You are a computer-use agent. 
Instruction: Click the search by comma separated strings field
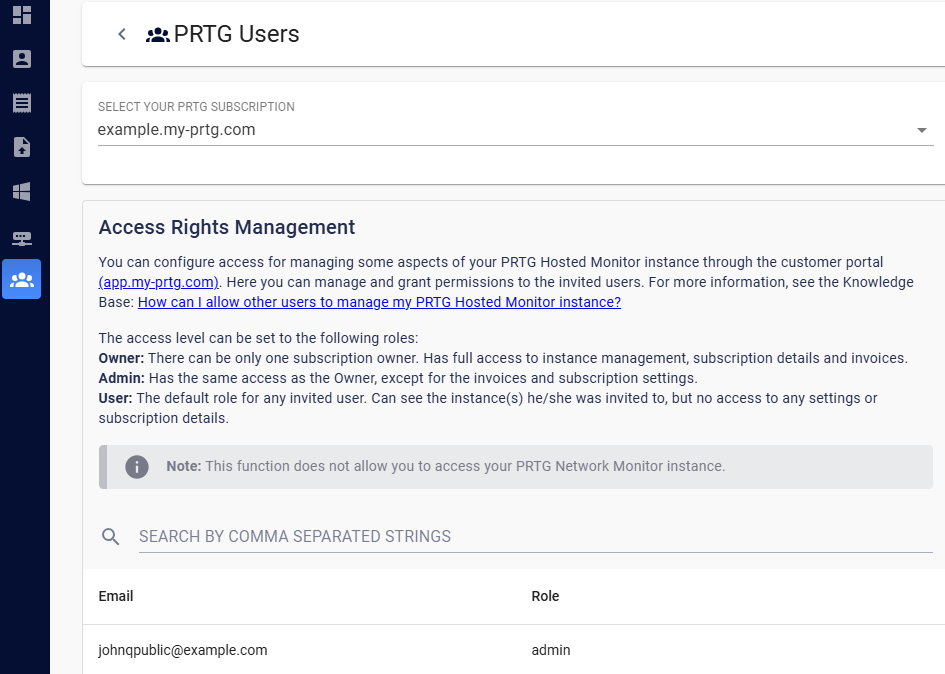tap(535, 537)
